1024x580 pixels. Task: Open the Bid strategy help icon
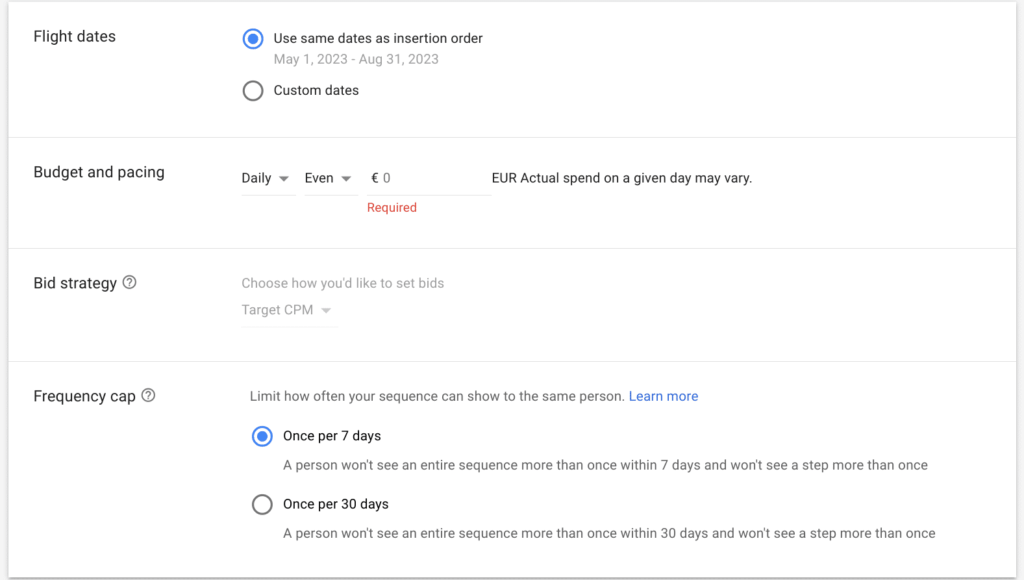coord(129,283)
